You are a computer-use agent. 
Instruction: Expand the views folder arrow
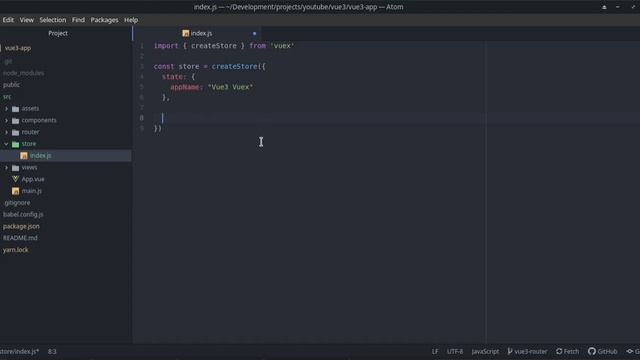pos(6,167)
